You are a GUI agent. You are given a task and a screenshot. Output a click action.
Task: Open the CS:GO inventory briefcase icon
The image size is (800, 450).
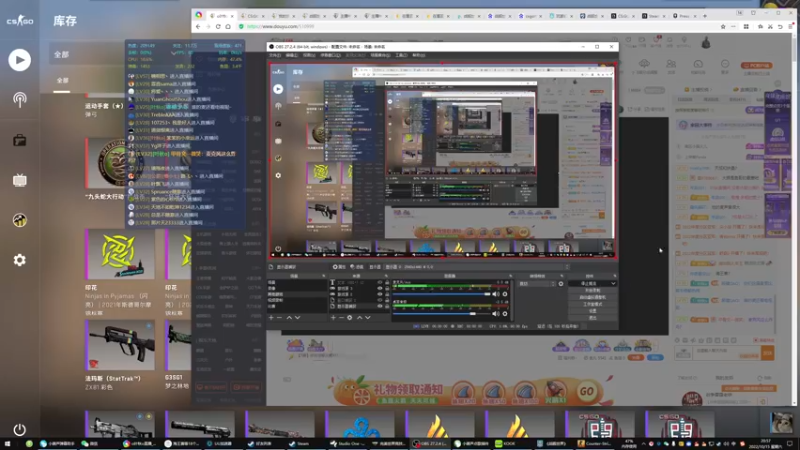(19, 140)
